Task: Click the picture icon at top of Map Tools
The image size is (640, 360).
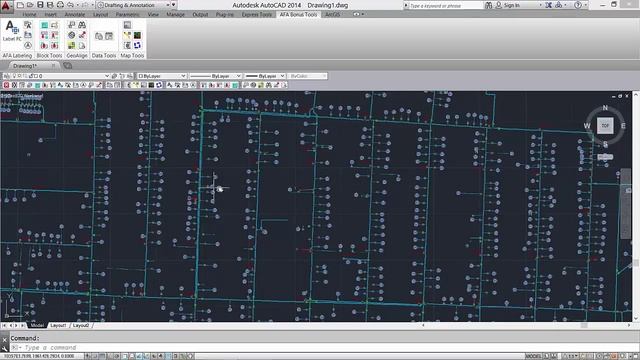Action: [x=127, y=25]
